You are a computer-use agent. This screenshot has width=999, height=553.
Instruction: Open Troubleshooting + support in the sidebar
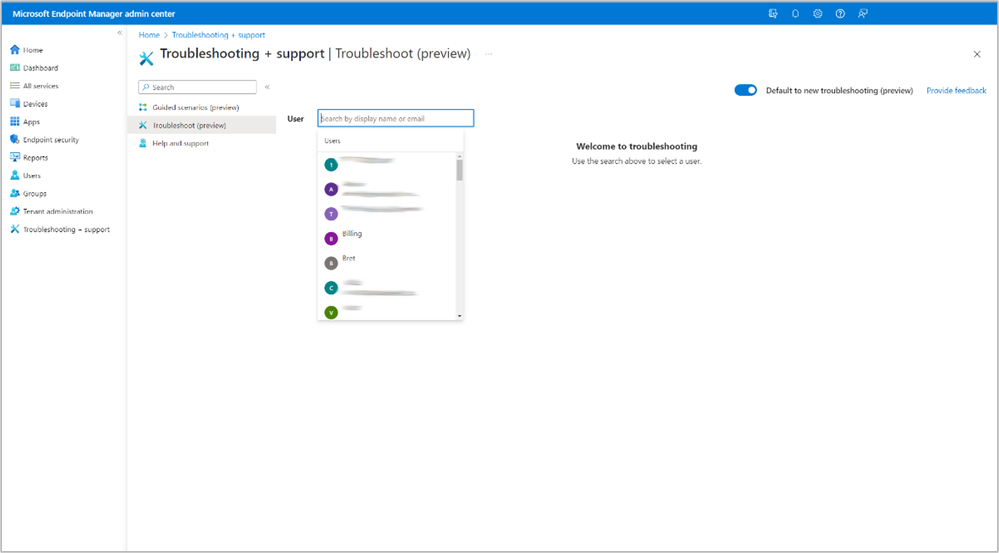(x=60, y=229)
